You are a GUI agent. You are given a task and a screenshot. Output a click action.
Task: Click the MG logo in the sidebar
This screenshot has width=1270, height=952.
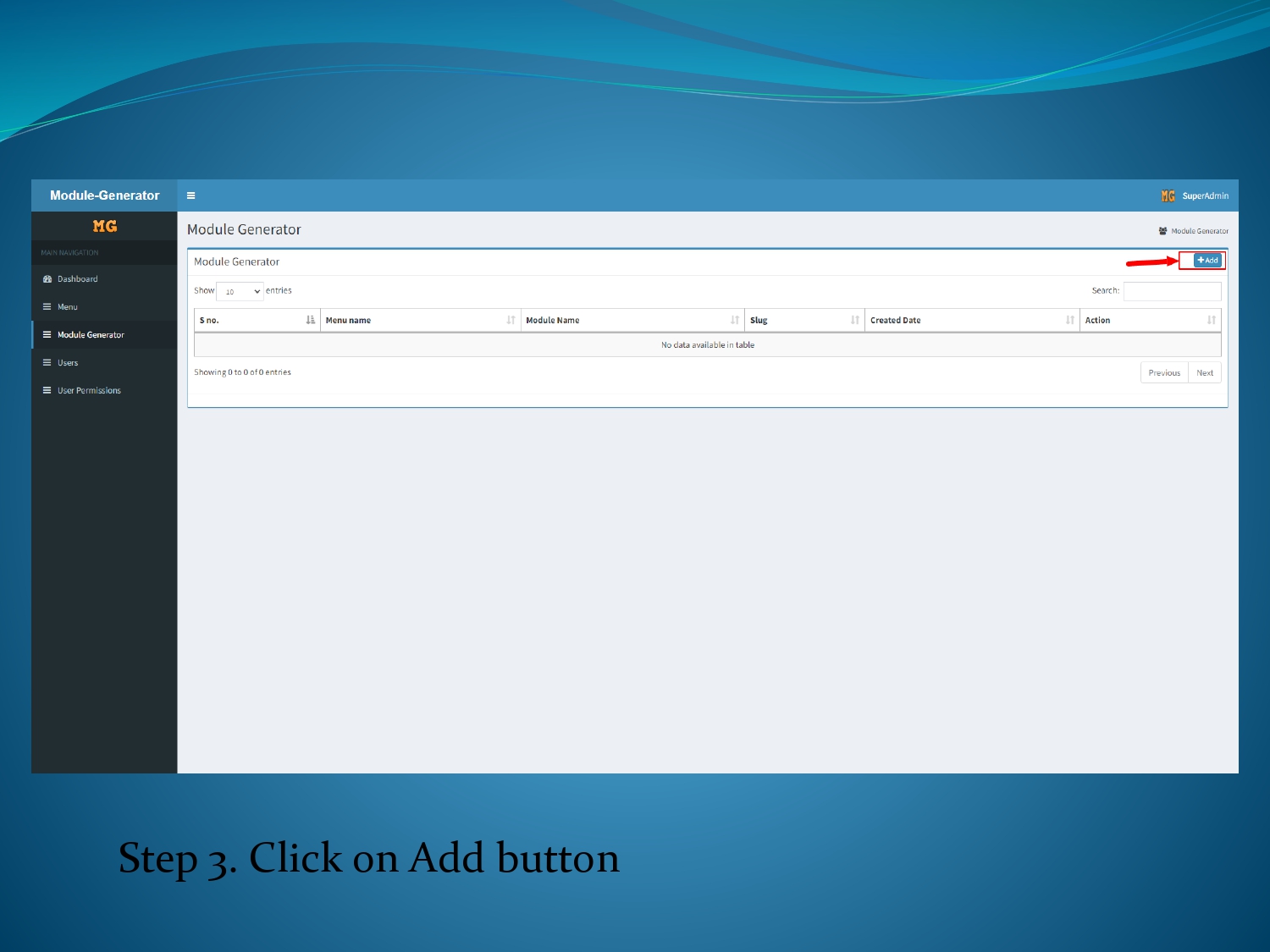[x=103, y=226]
